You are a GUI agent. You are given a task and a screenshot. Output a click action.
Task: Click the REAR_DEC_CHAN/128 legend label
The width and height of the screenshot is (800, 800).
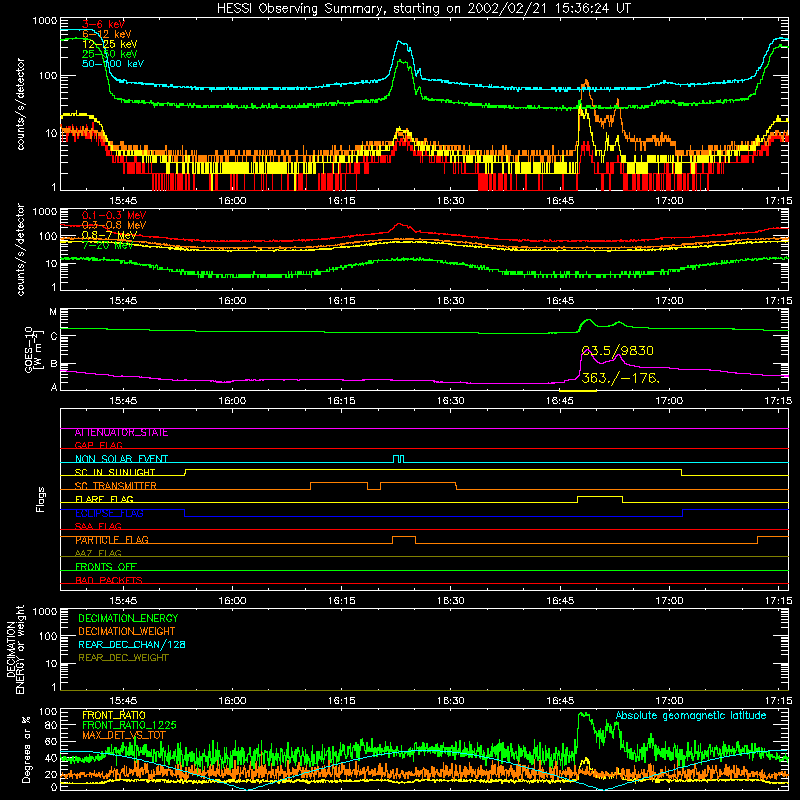(132, 645)
